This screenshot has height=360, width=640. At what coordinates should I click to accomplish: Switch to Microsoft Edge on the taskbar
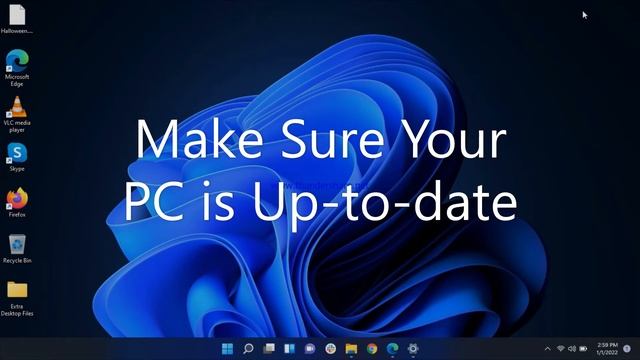(x=393, y=349)
